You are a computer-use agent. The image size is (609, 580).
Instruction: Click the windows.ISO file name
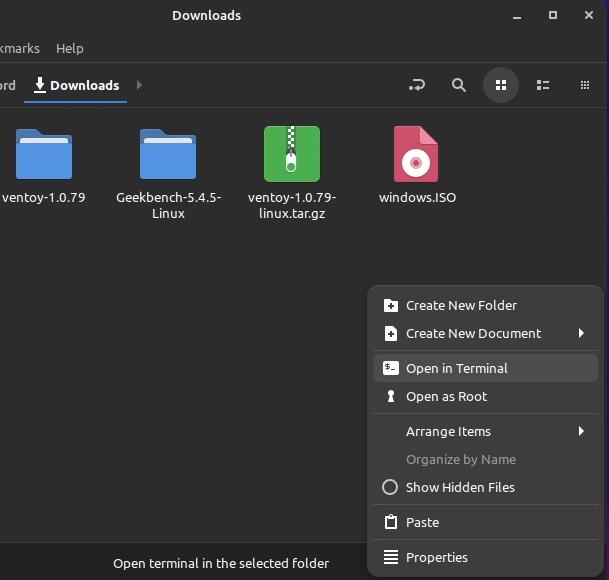(418, 197)
